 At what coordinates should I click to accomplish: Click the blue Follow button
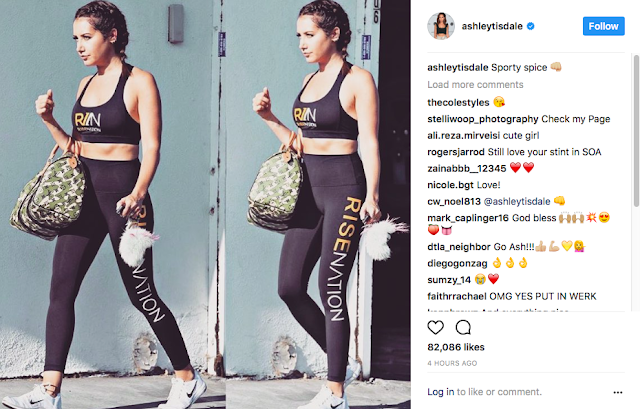(x=603, y=26)
